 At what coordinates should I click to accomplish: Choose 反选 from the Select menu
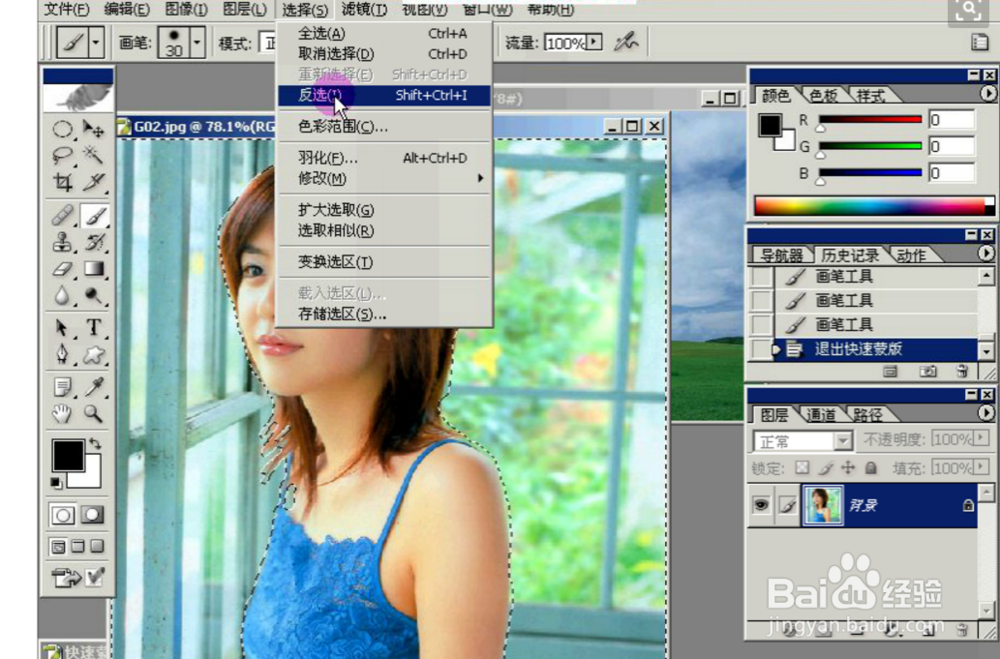pos(384,95)
